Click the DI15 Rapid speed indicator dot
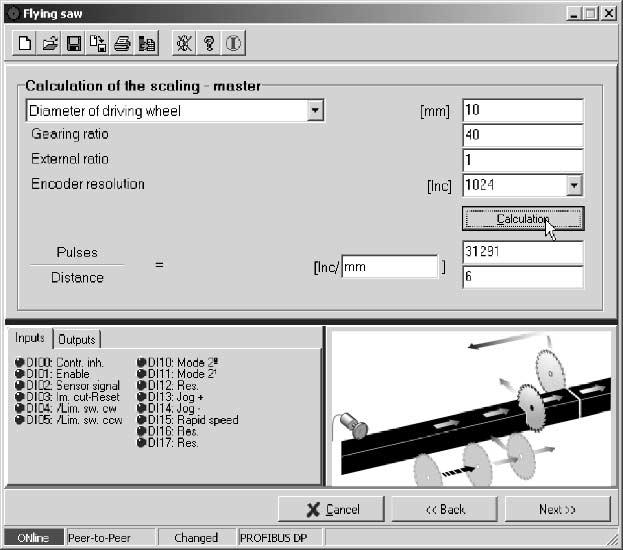The image size is (623, 550). pos(141,420)
